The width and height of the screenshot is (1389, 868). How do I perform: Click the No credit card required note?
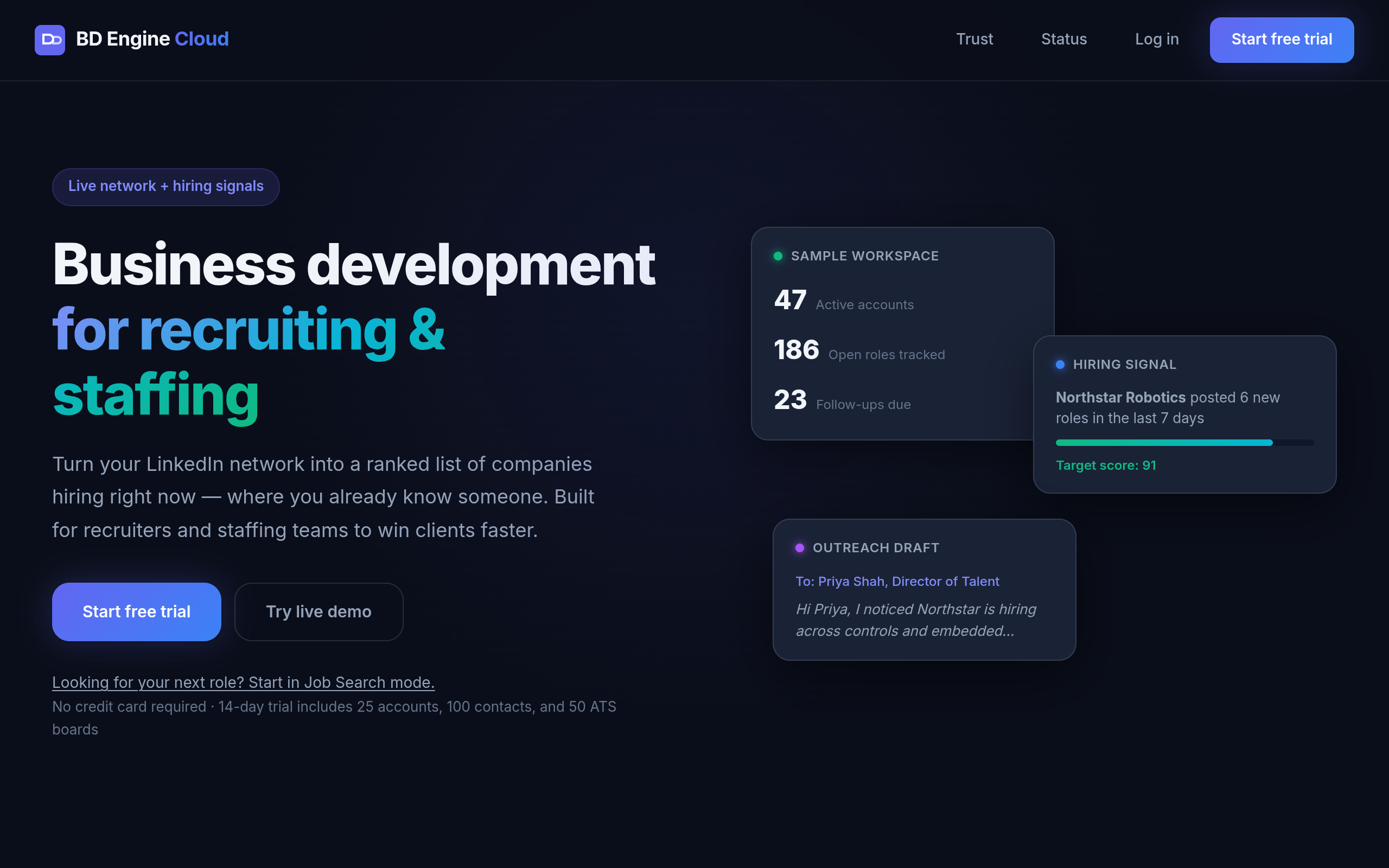[334, 718]
